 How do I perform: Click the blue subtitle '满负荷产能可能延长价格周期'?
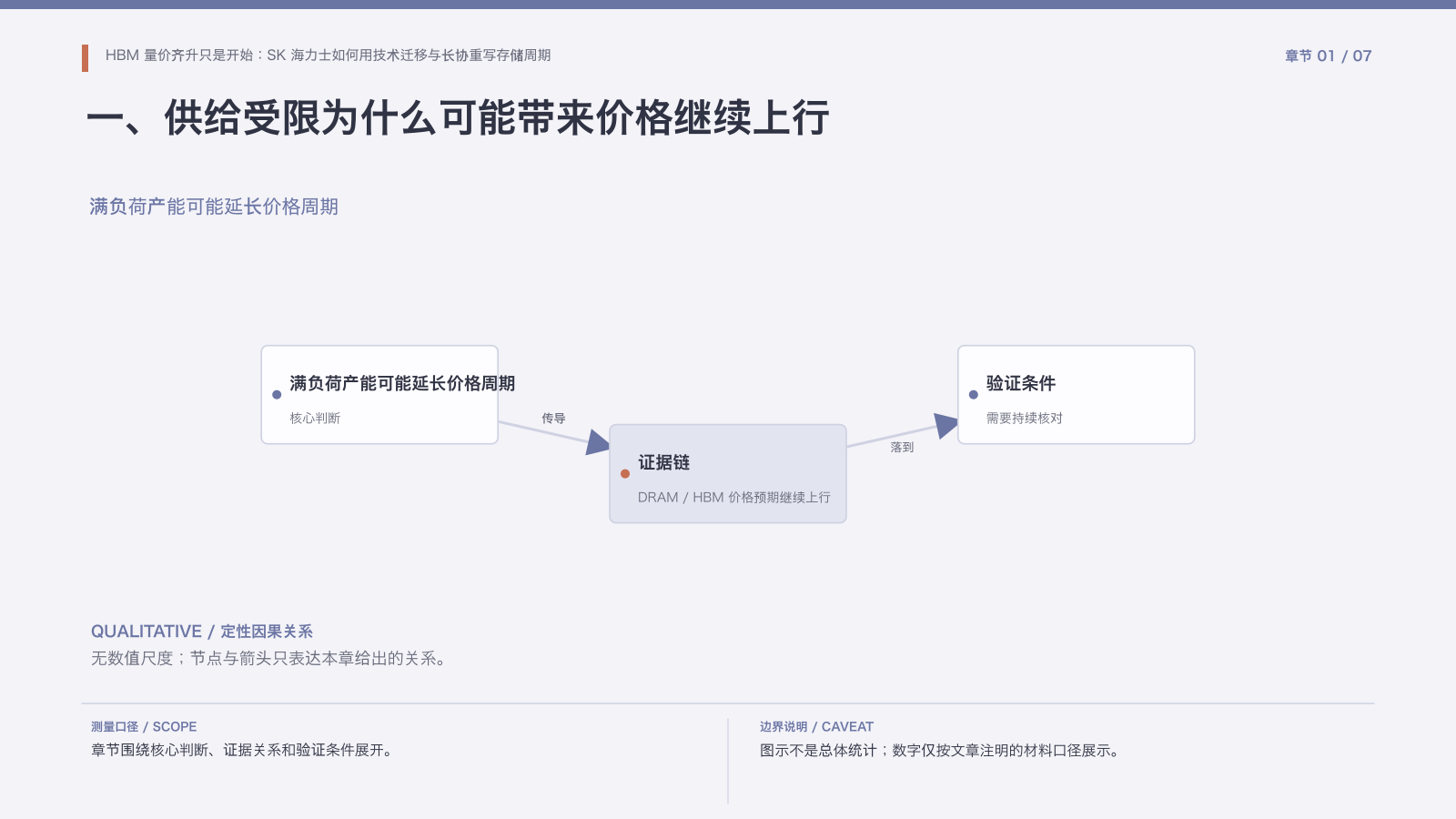[214, 207]
